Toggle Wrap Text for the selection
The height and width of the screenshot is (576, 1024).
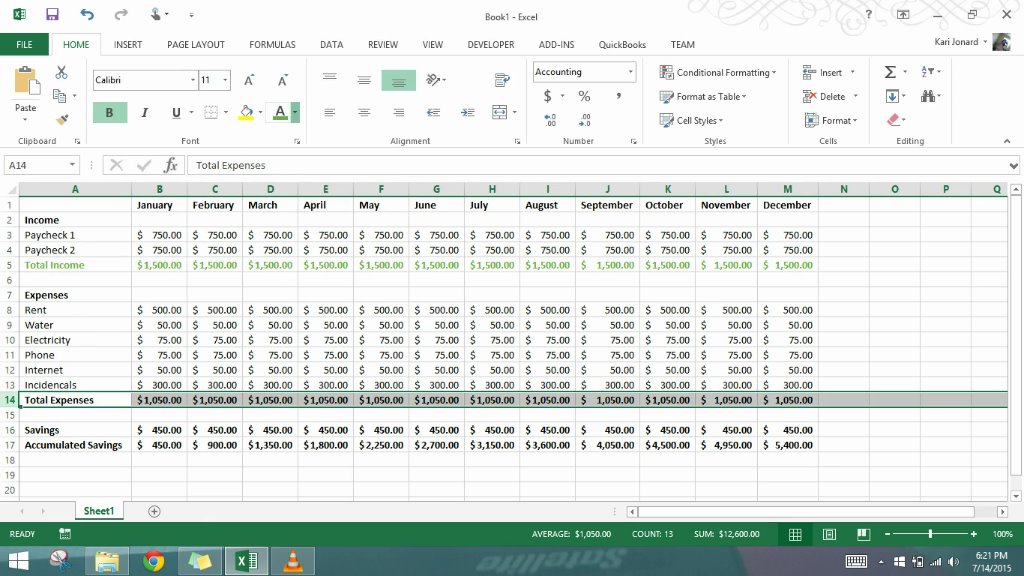tap(501, 79)
